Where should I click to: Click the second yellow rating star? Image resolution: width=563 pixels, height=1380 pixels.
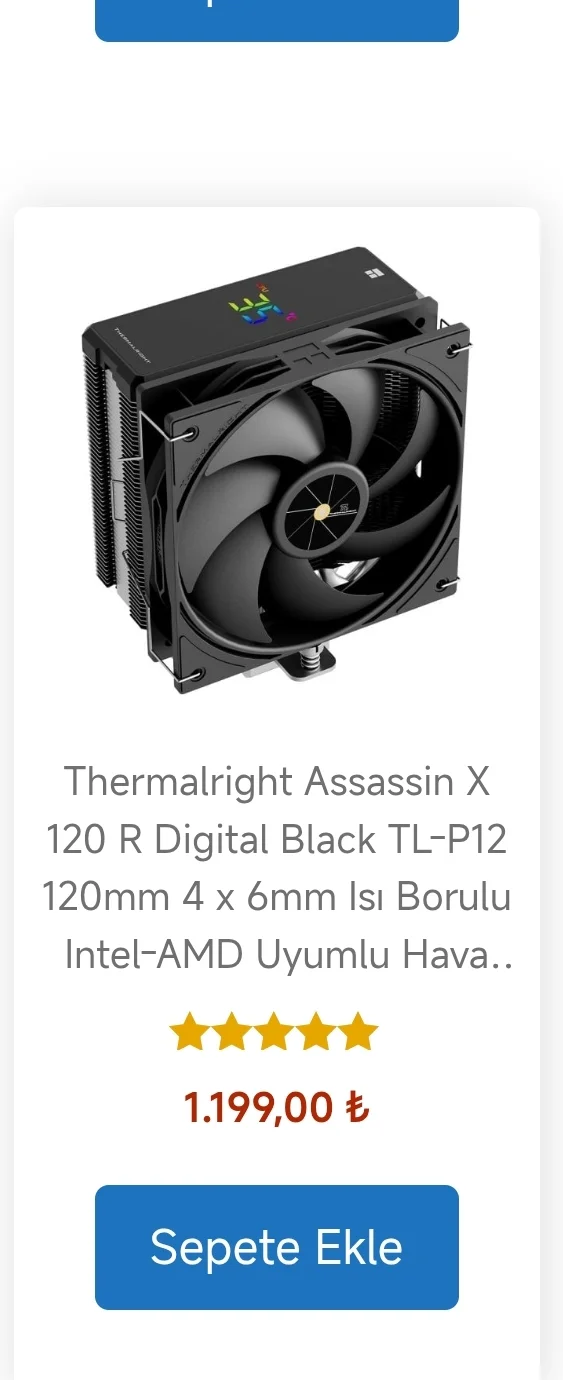pyautogui.click(x=230, y=1032)
